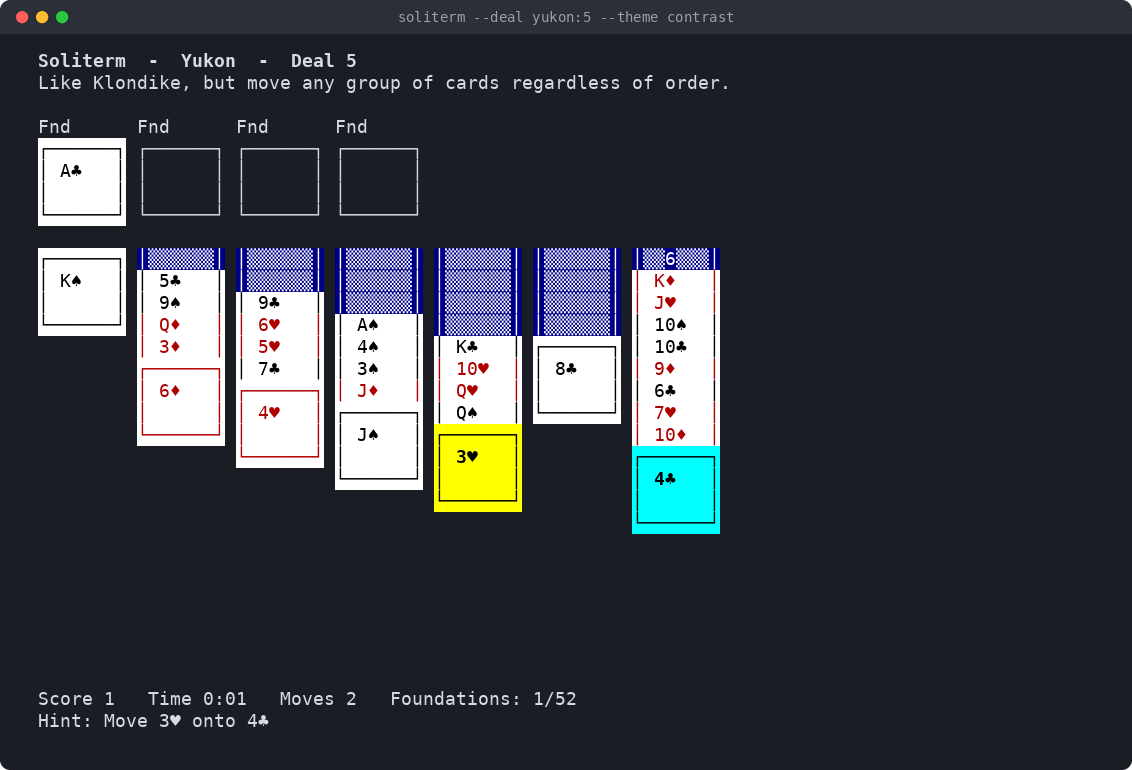Viewport: 1132px width, 770px height.
Task: Click the 5♥ card
Action: click(x=279, y=347)
